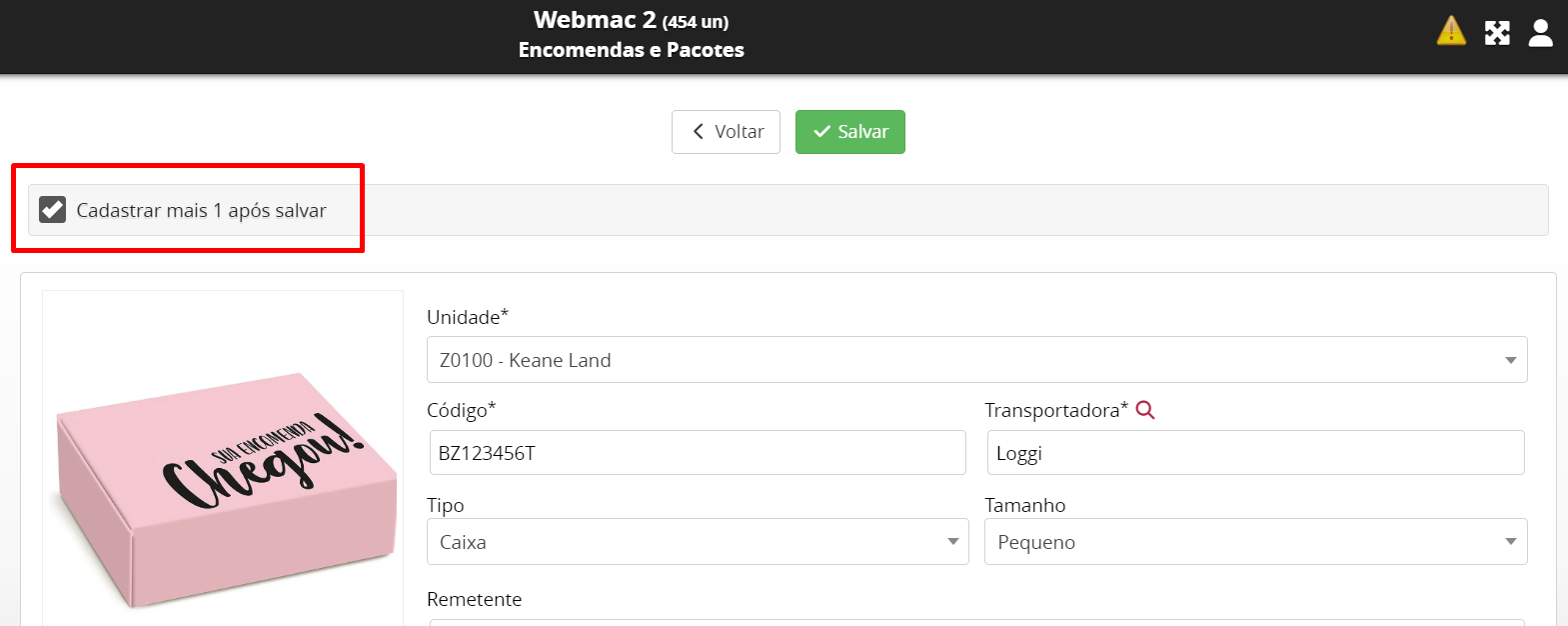Expand the Tipo dropdown set to Caixa
The image size is (1568, 626).
(697, 542)
